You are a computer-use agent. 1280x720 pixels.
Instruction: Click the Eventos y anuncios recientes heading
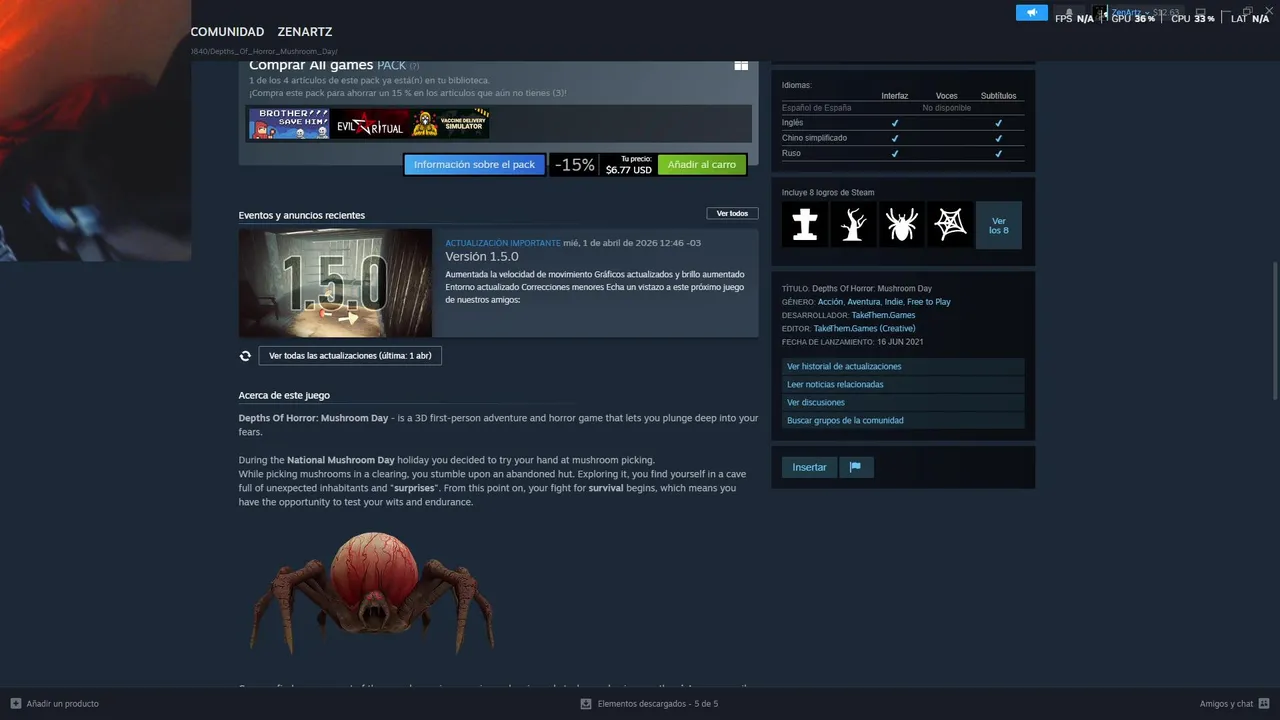302,215
